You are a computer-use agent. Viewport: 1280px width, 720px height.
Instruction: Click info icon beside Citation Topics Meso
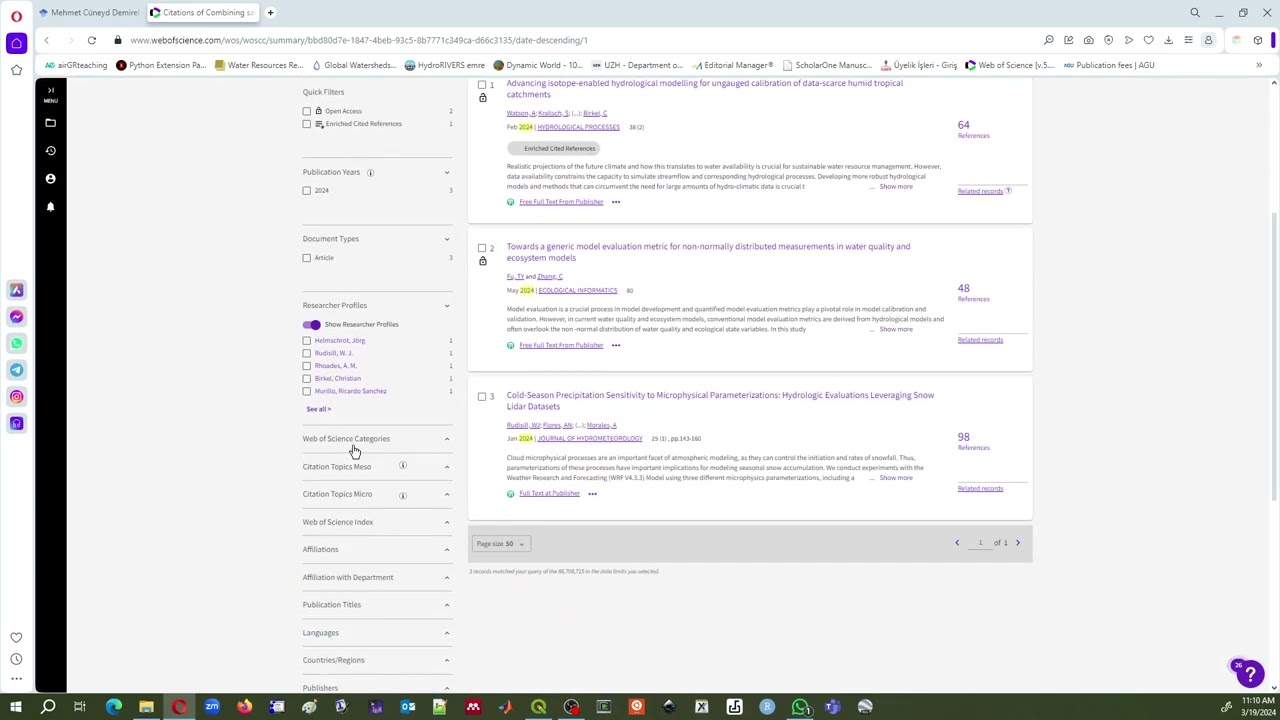click(x=403, y=466)
